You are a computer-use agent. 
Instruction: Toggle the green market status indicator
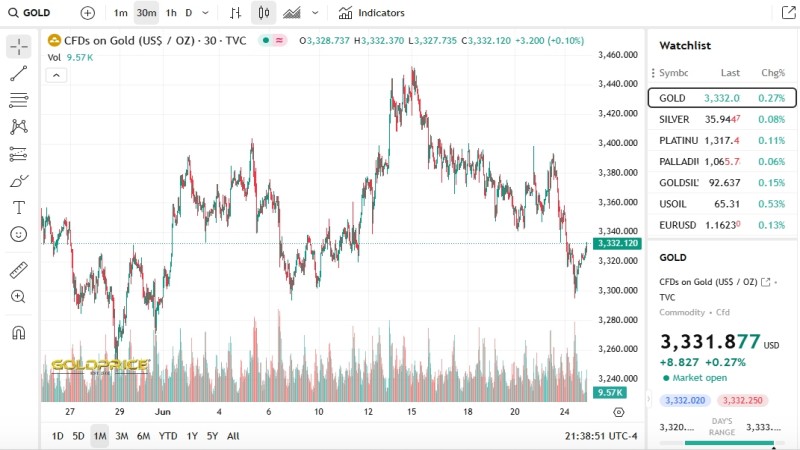tap(266, 40)
